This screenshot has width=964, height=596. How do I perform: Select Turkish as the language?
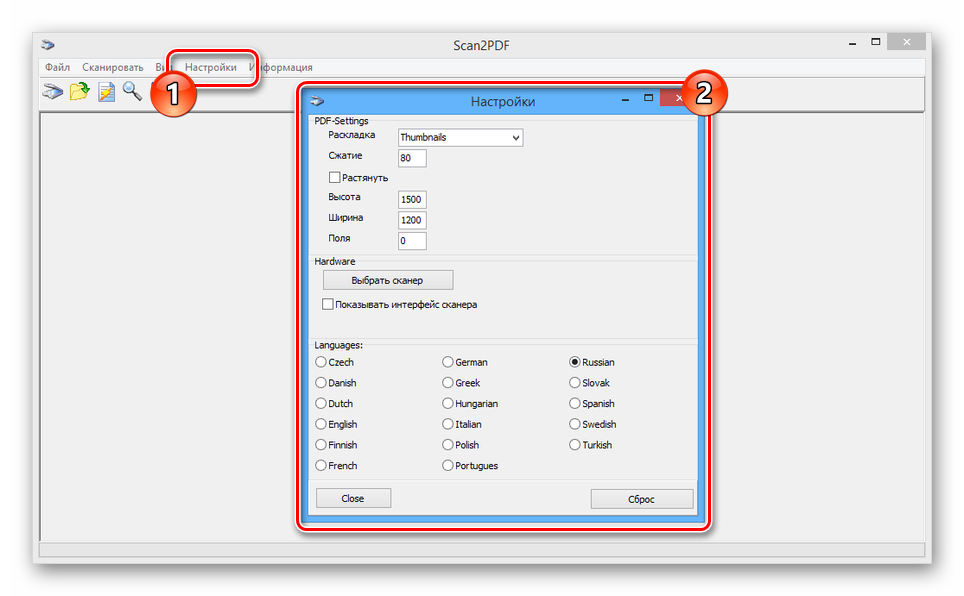[575, 445]
